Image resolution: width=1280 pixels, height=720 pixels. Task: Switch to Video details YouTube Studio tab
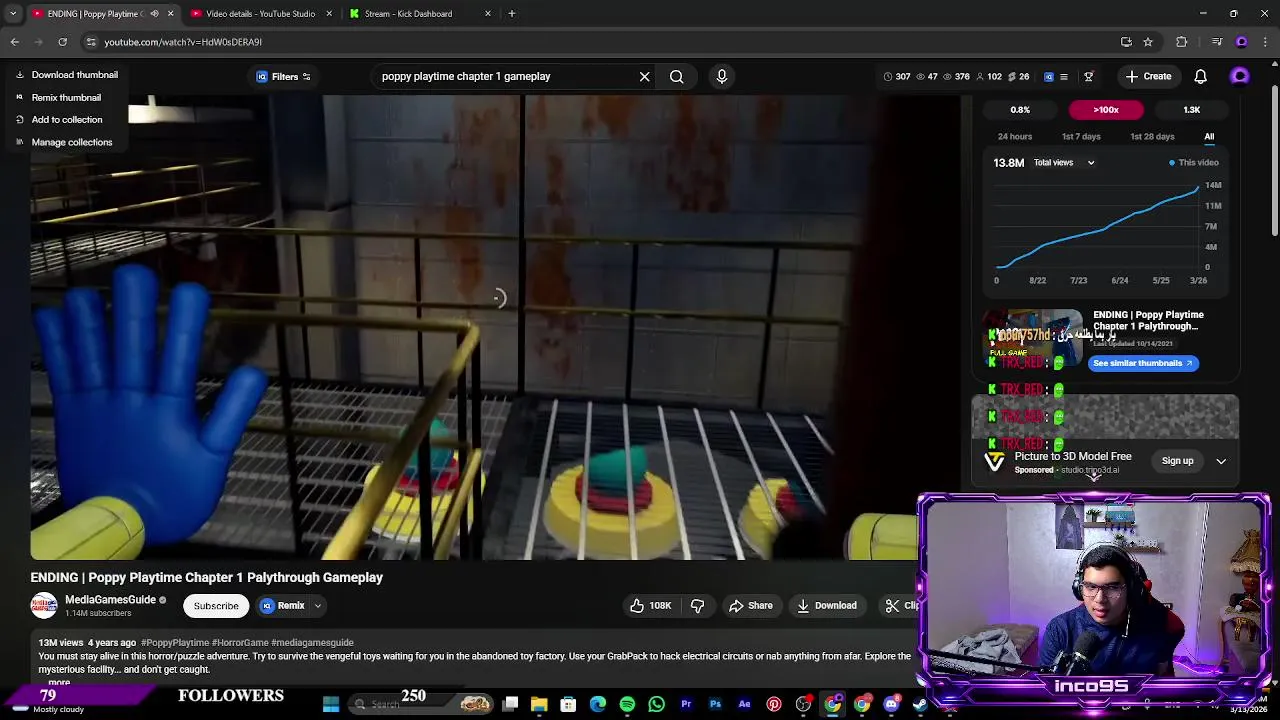click(x=260, y=14)
